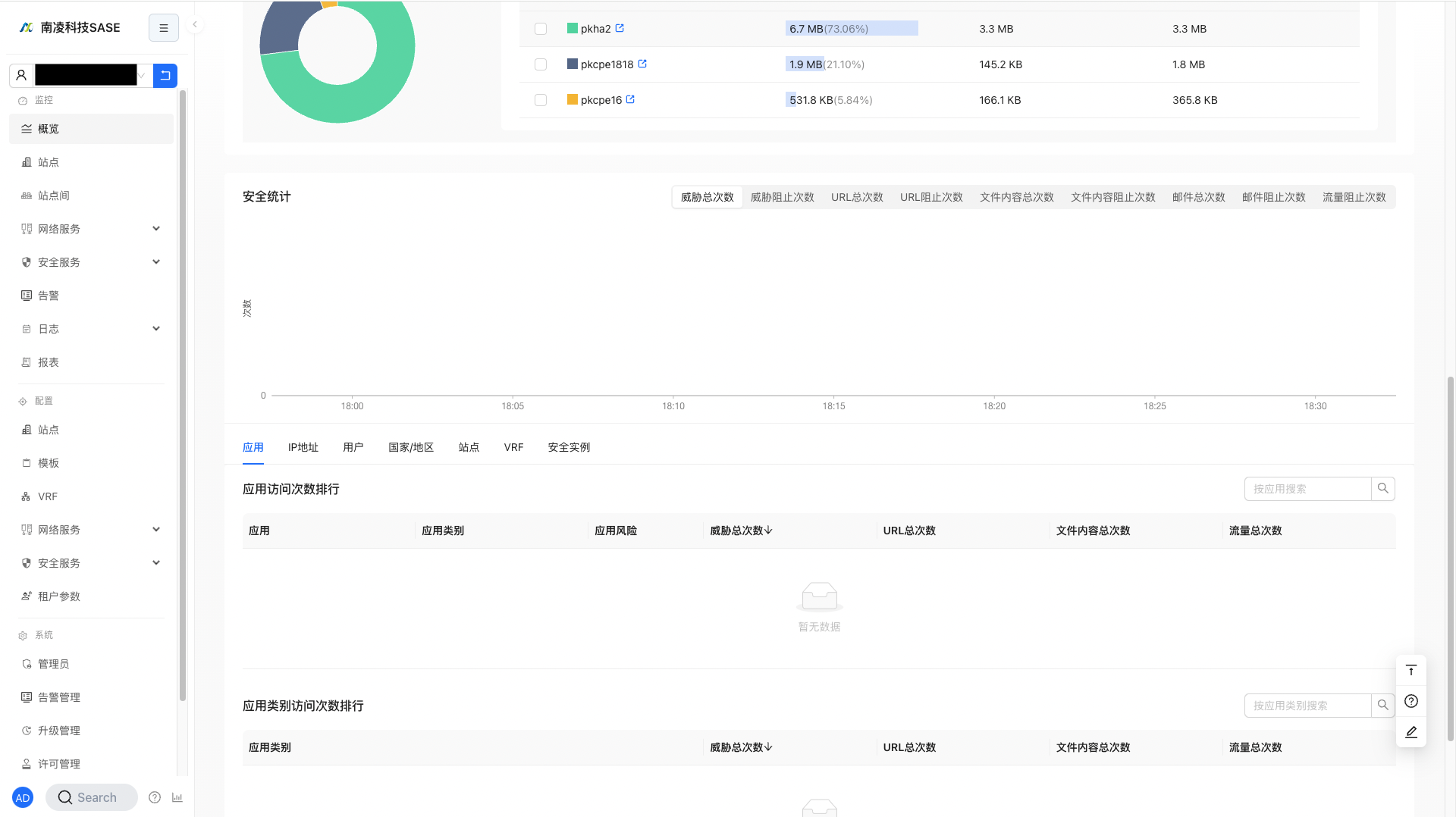This screenshot has width=1456, height=817.
Task: Open the 告警 alerts page
Action: [91, 296]
